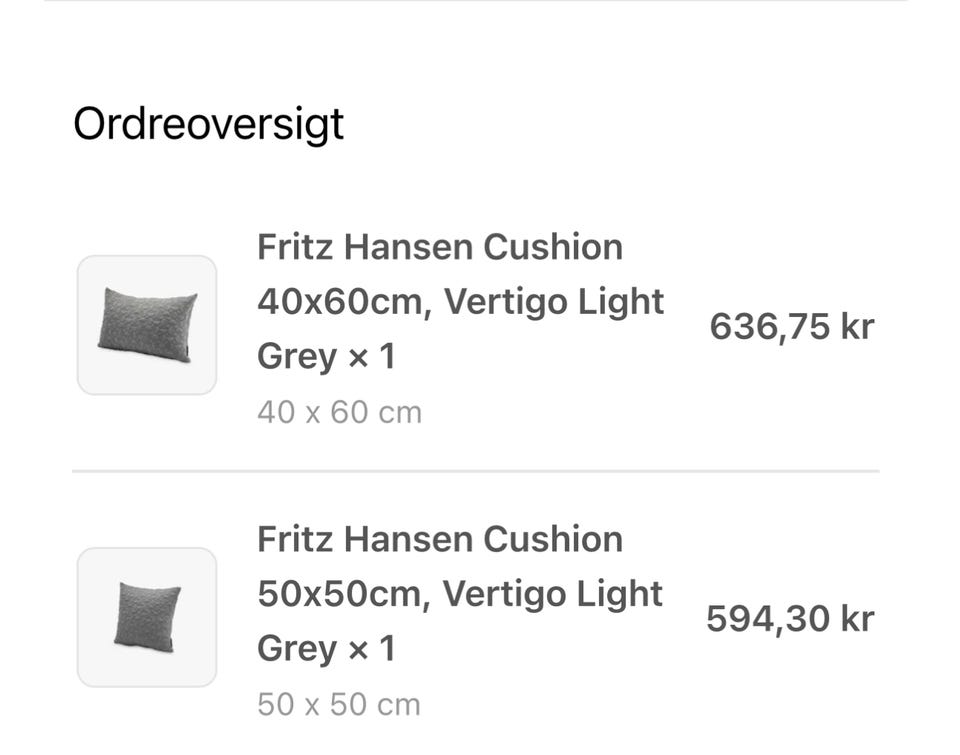Click "Vertigo Light" in the 40x60cm product name
The height and width of the screenshot is (755, 960).
[554, 301]
